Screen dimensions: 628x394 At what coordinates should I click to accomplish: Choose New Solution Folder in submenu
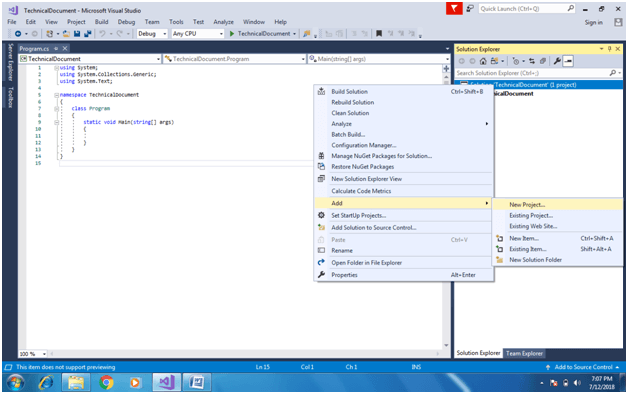(558, 260)
